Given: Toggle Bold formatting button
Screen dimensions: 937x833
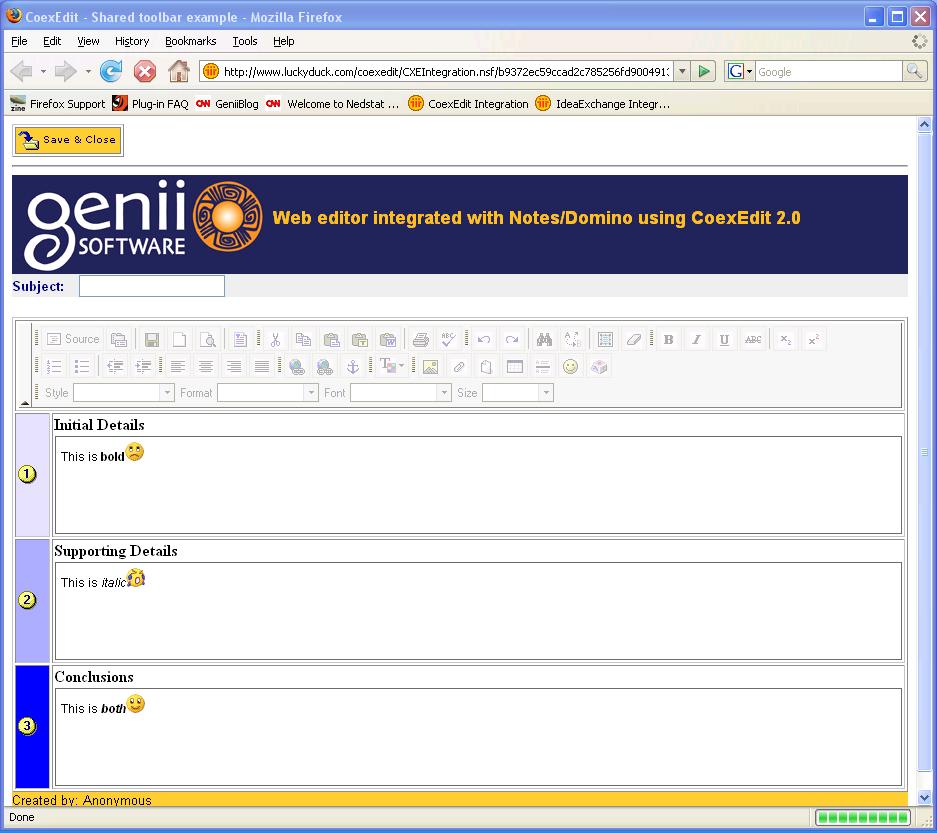Looking at the screenshot, I should [x=668, y=340].
